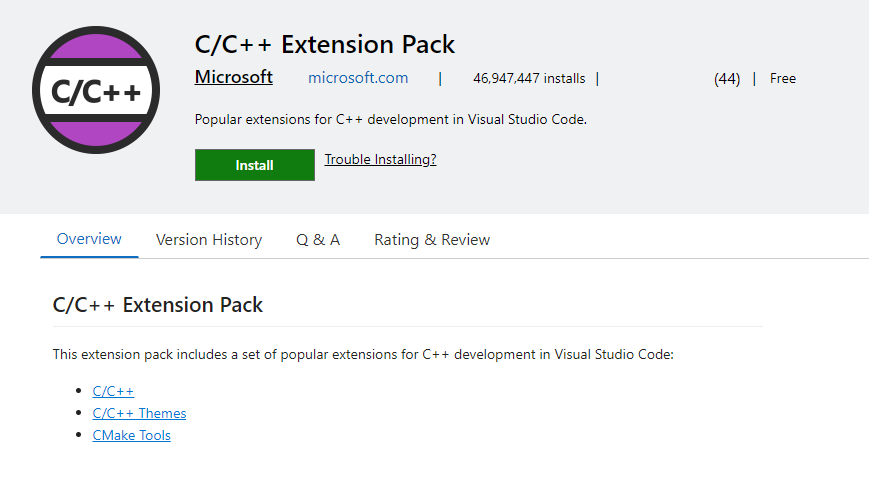The width and height of the screenshot is (869, 489).
Task: Open the C/C++ Themes extension link
Action: coord(139,414)
